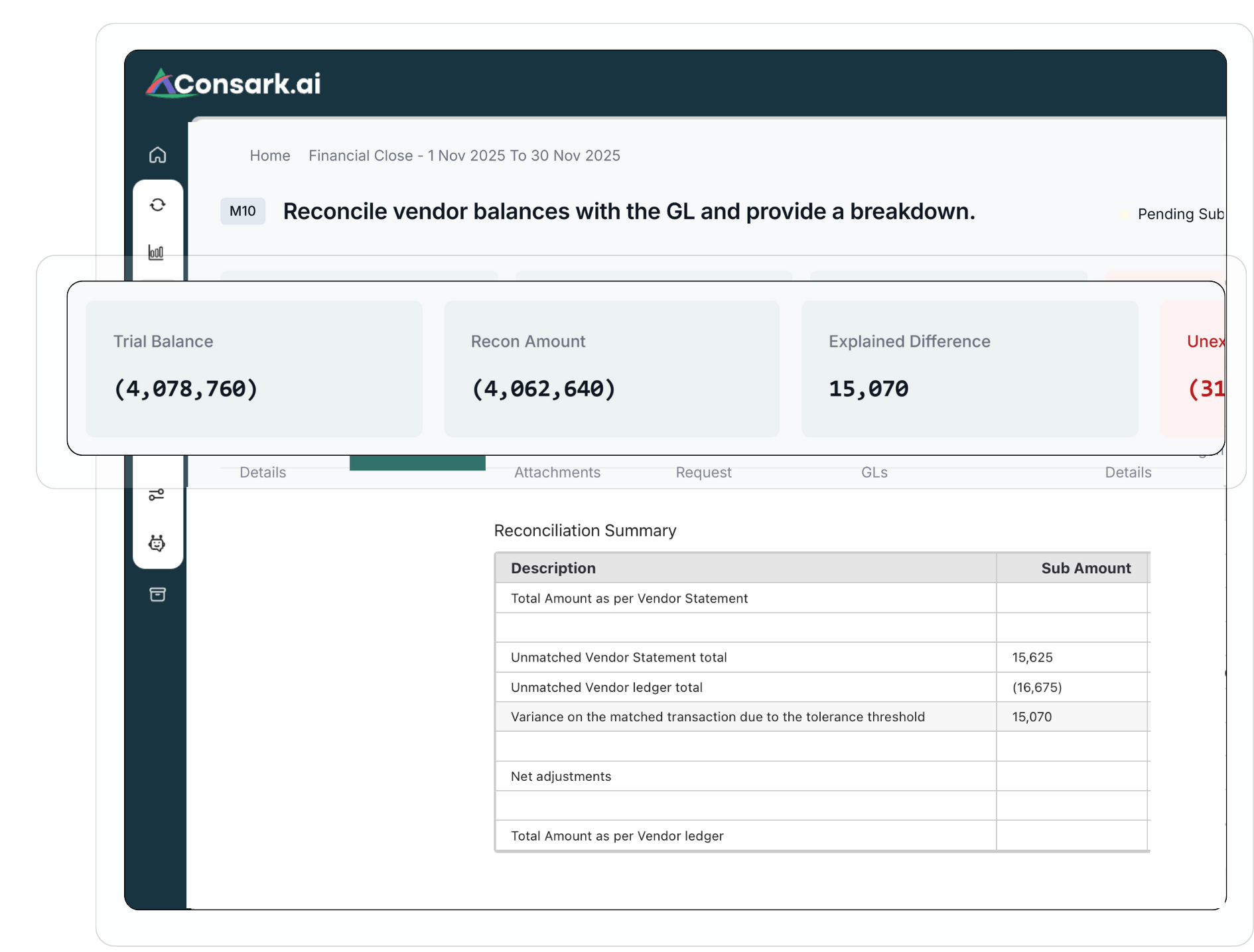The width and height of the screenshot is (1254, 952).
Task: Switch to the Request tab
Action: coord(703,472)
